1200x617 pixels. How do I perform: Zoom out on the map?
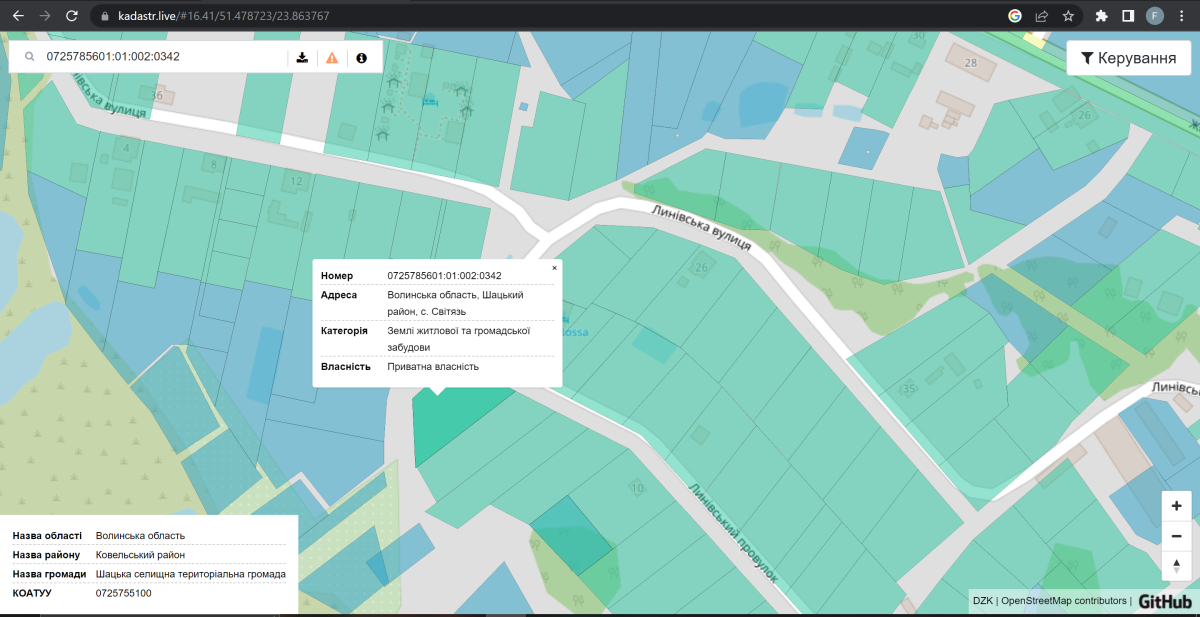pyautogui.click(x=1176, y=536)
